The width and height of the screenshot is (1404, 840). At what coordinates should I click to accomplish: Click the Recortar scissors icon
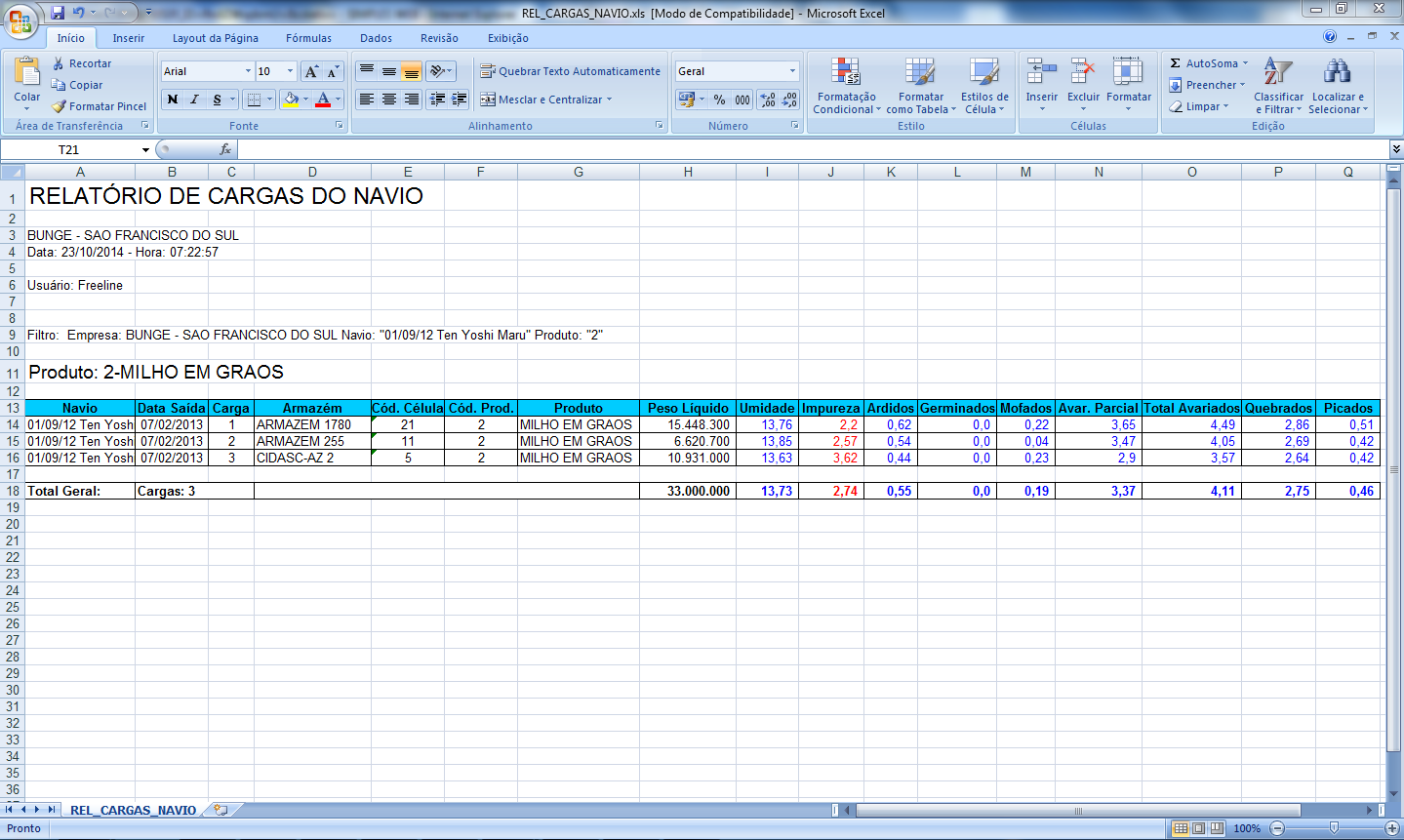click(x=60, y=63)
